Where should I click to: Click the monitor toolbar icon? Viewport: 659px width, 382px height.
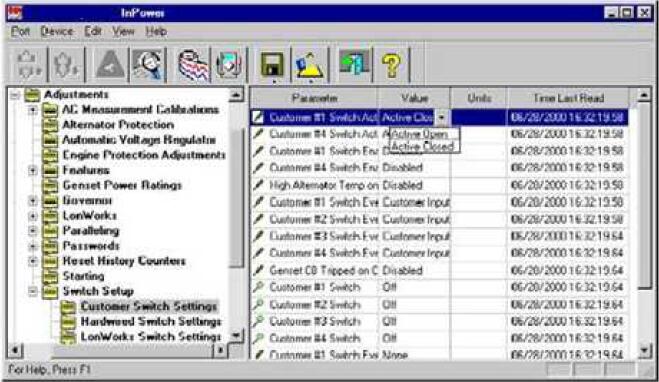point(229,65)
